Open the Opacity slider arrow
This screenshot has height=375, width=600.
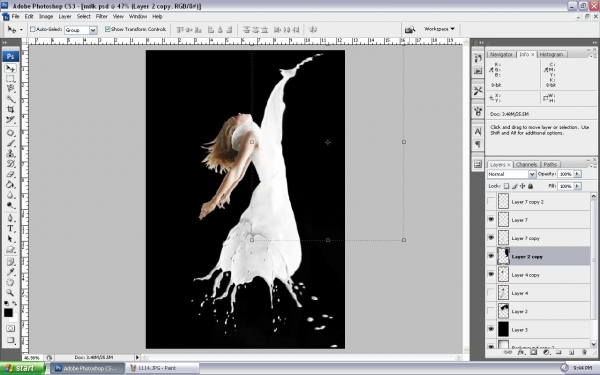point(577,174)
